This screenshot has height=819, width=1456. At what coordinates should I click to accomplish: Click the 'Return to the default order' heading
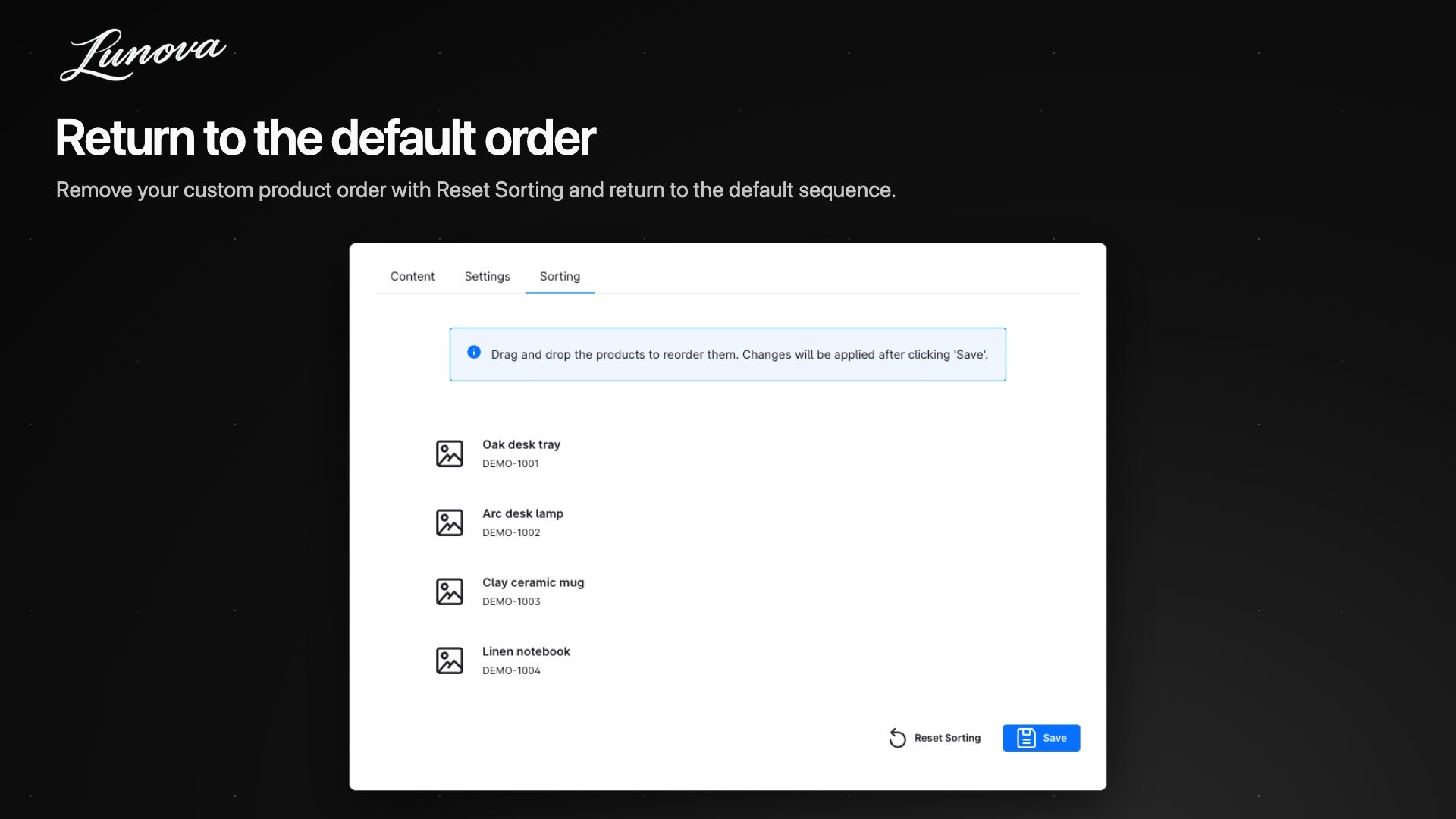pos(325,138)
